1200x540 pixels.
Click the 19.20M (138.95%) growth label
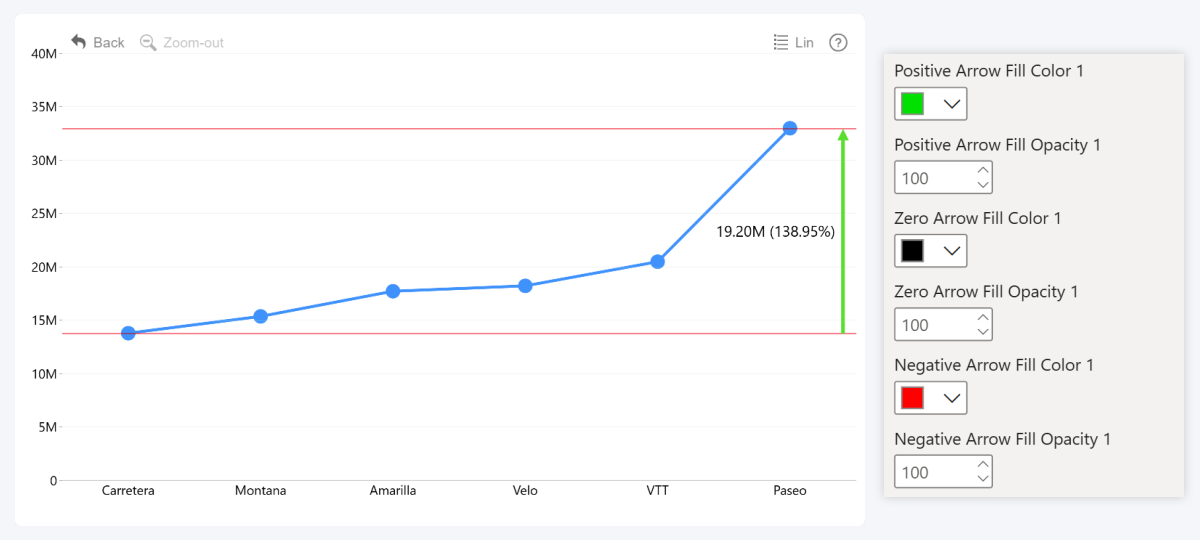[775, 231]
